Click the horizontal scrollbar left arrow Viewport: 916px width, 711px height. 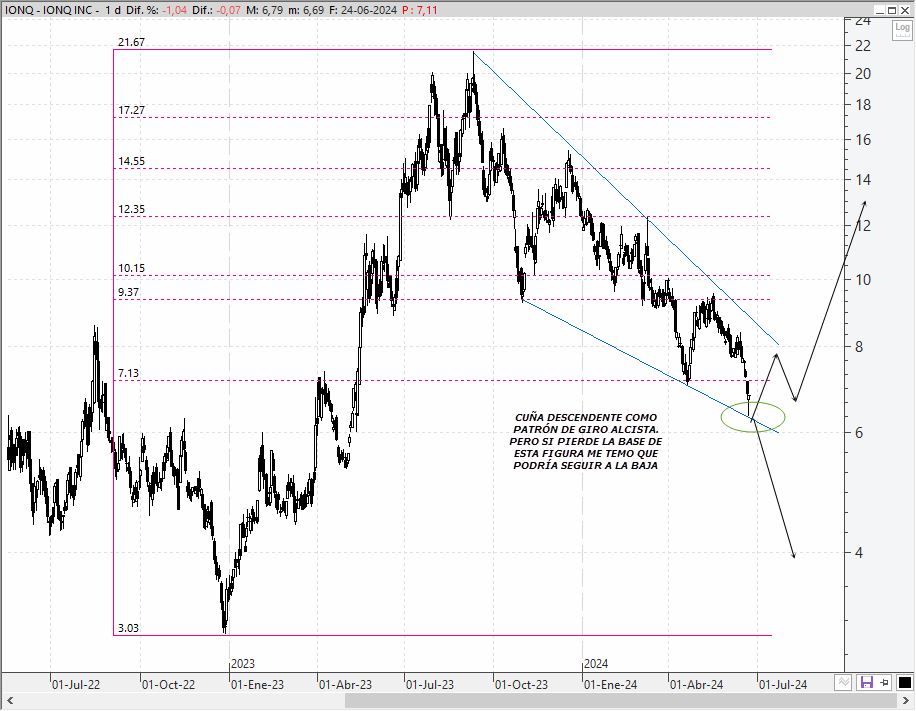click(9, 700)
